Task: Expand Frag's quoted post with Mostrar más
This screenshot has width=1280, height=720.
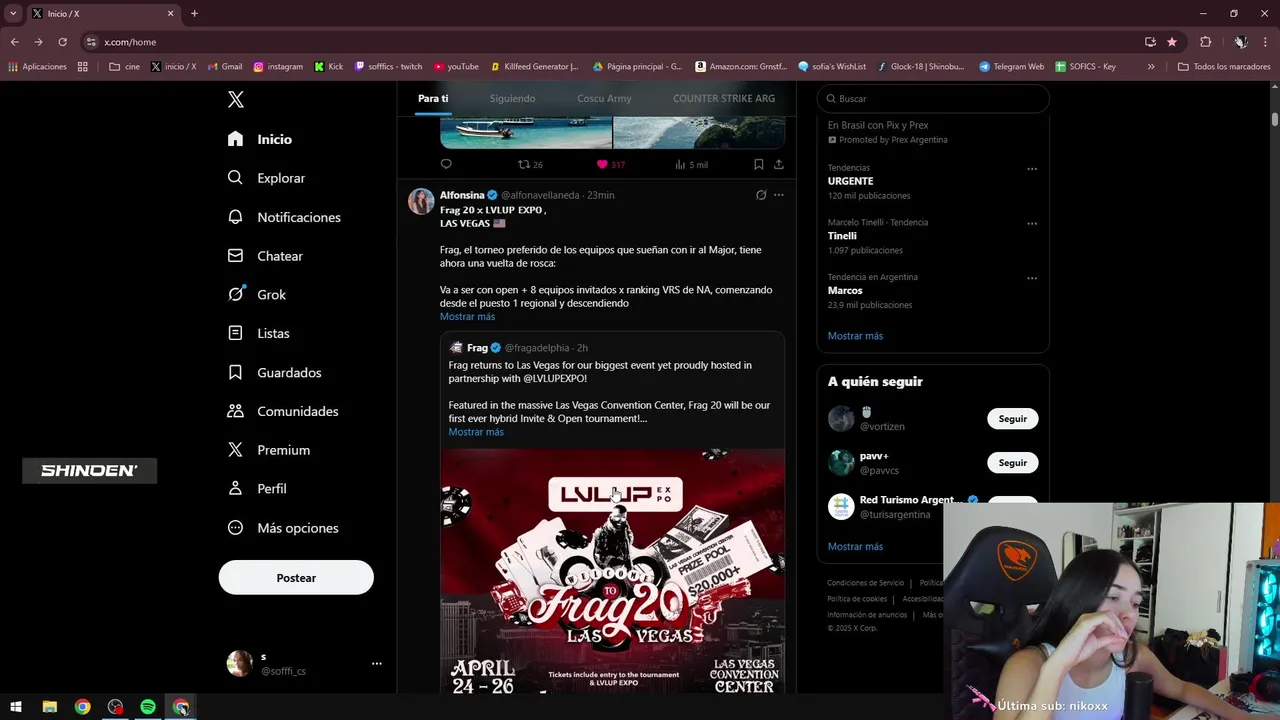Action: pos(476,432)
